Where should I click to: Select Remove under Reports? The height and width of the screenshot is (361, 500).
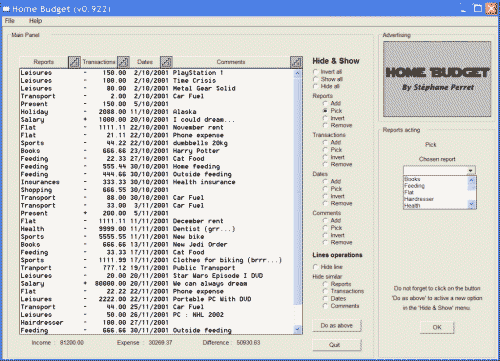tap(325, 125)
